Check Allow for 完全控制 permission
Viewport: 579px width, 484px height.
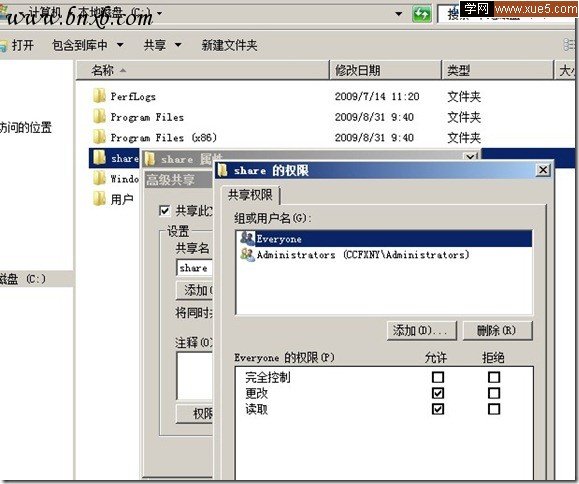438,377
